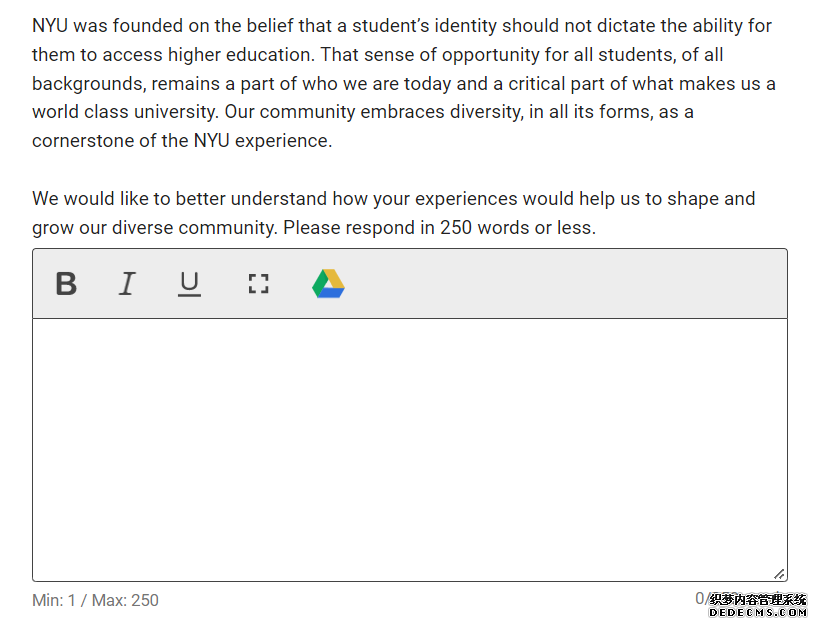Turn on underline formatting
The height and width of the screenshot is (627, 818).
[189, 284]
